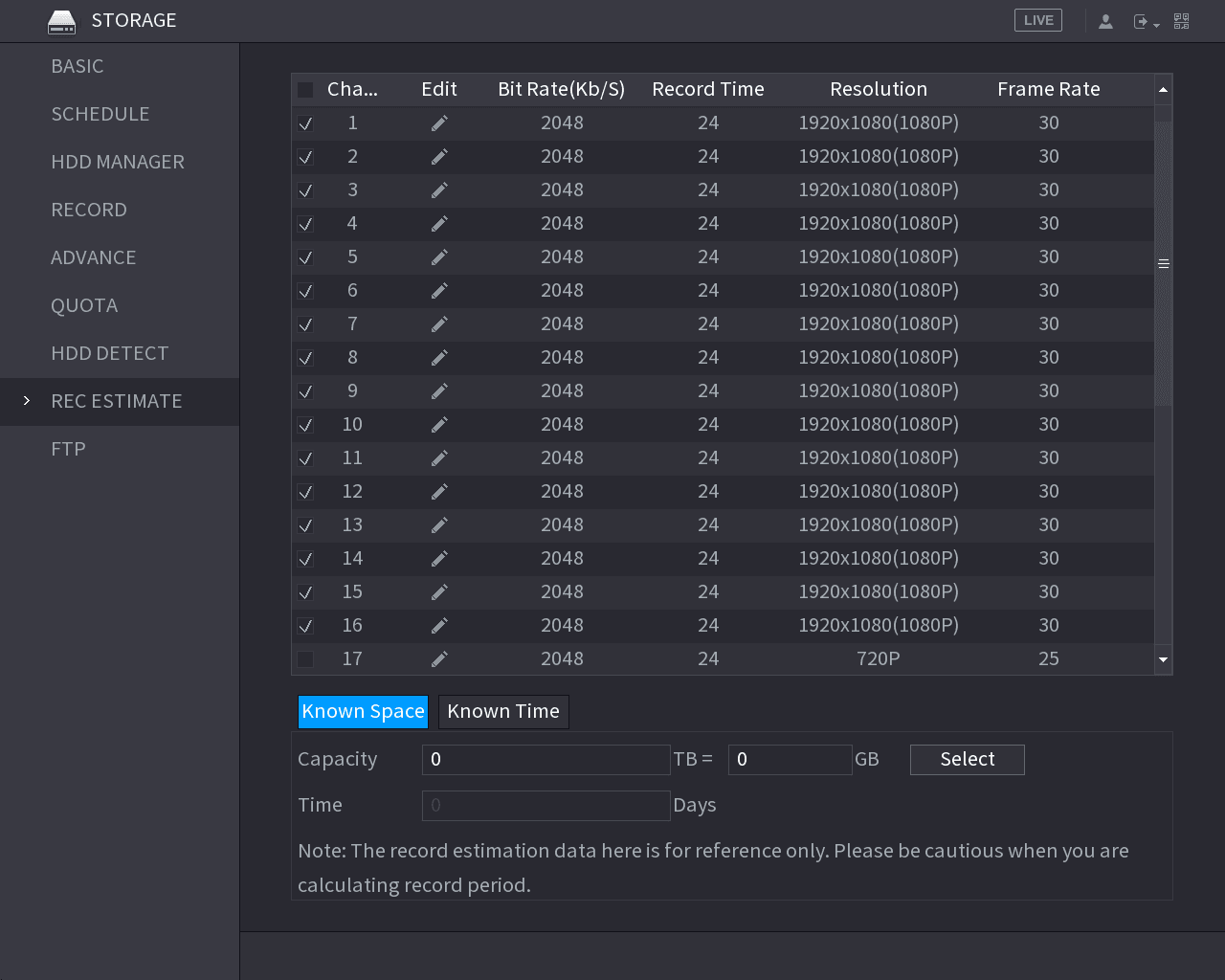Open the ADVANCE menu item
Viewport: 1225px width, 980px height.
coord(120,258)
